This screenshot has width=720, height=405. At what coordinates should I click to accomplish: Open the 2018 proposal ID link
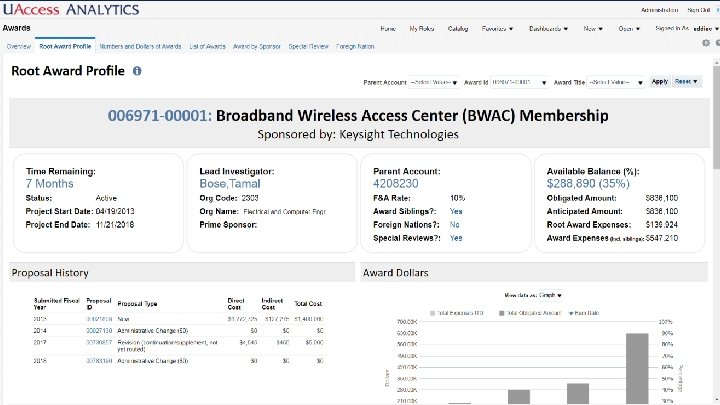point(99,361)
